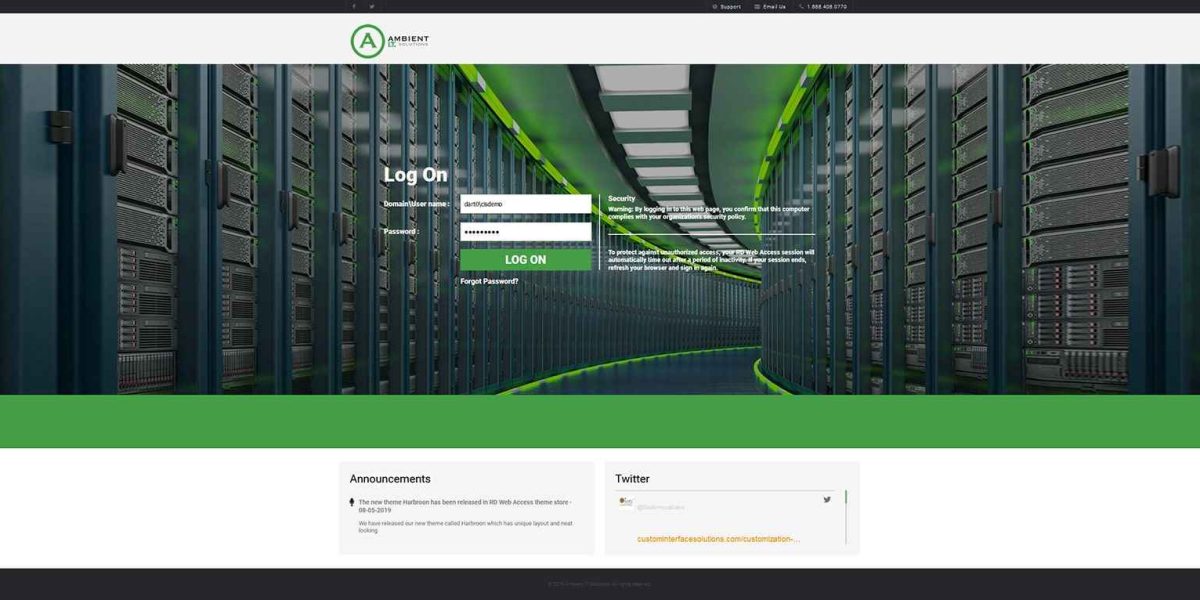1200x600 pixels.
Task: Click the Support label in the top bar
Action: pos(728,6)
